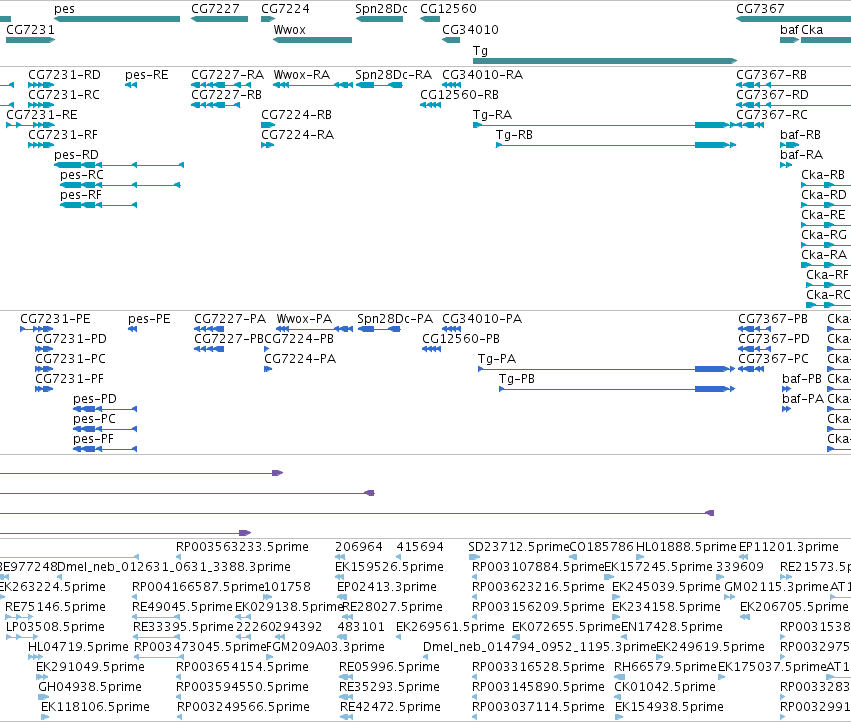Click transcript Wwox-RA label
The width and height of the screenshot is (851, 722).
302,75
